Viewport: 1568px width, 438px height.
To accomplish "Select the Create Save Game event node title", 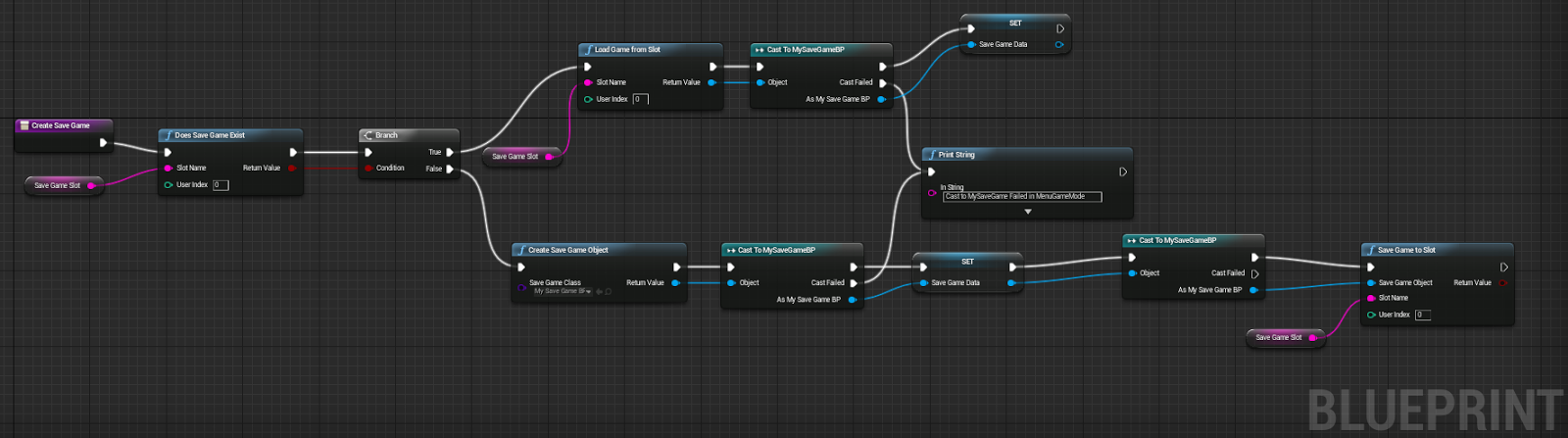I will 61,125.
